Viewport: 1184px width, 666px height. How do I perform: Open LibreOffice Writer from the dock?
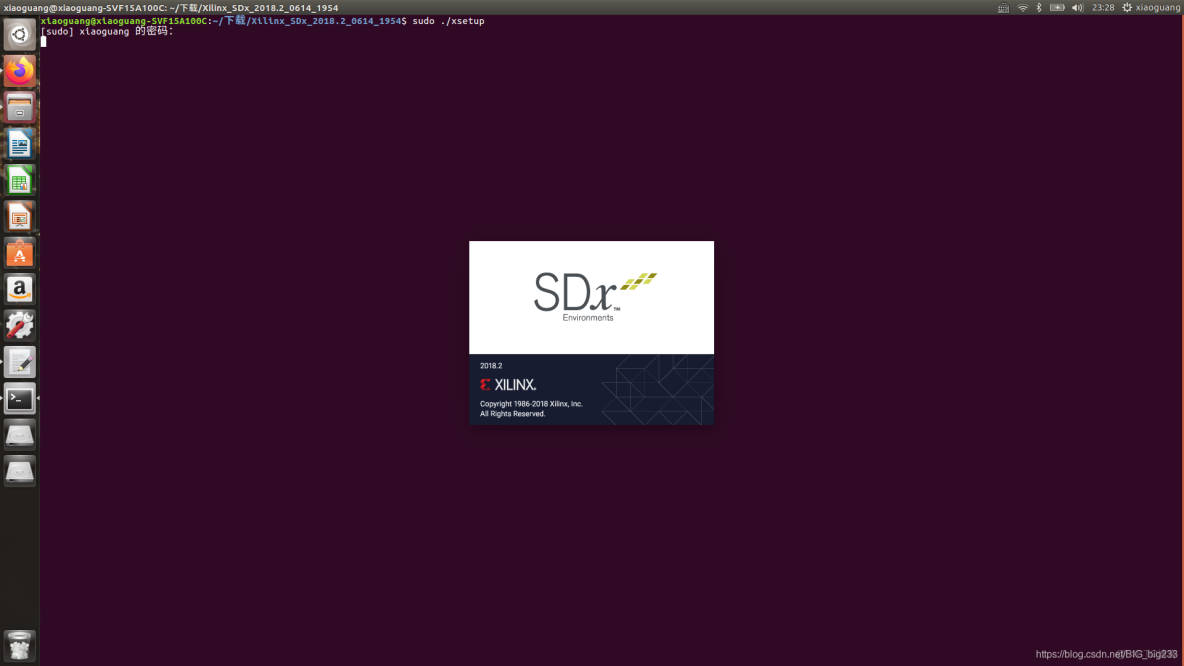pos(20,143)
